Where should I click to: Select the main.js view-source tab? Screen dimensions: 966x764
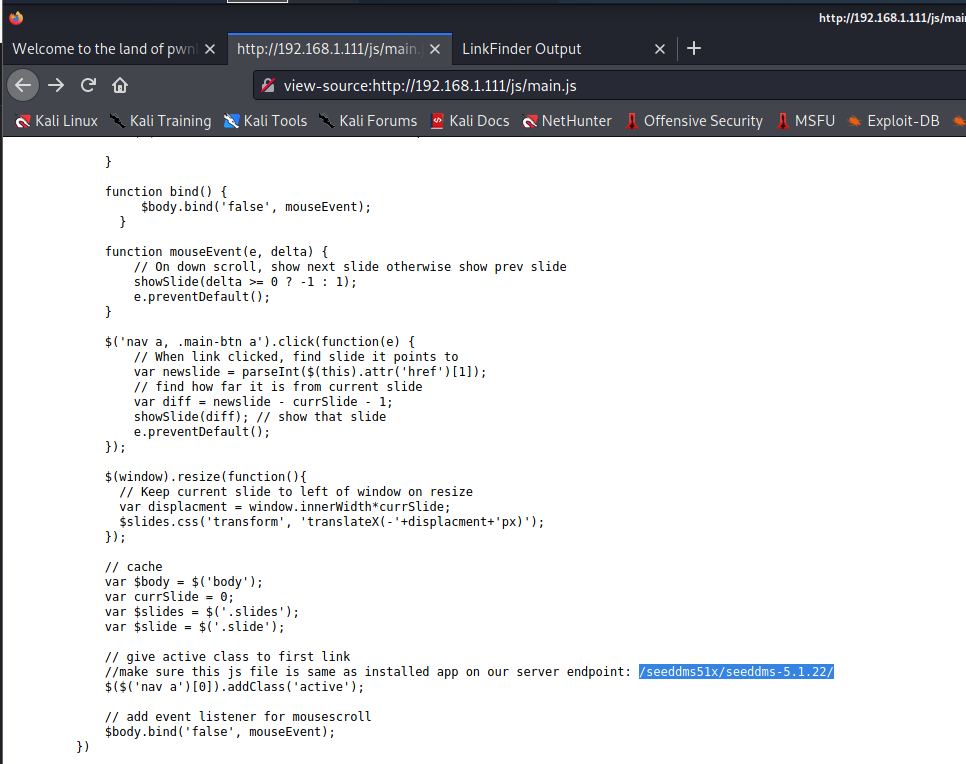click(330, 49)
